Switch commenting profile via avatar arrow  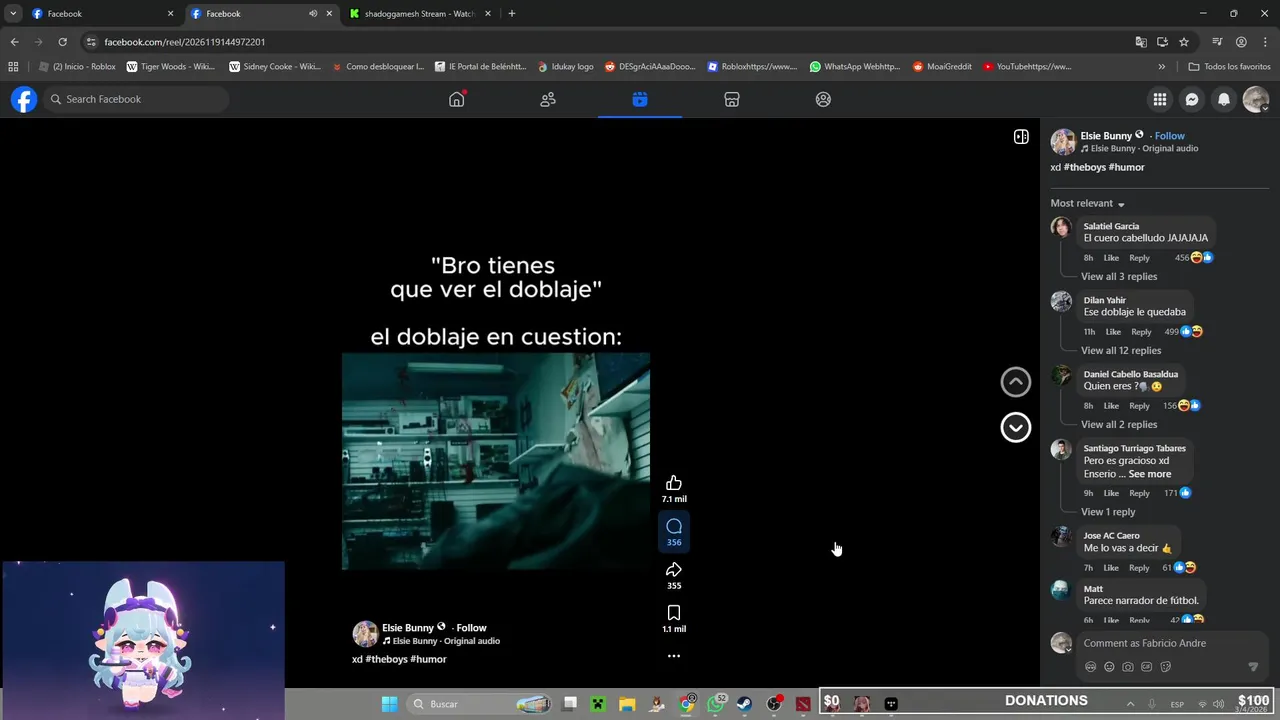(1062, 644)
